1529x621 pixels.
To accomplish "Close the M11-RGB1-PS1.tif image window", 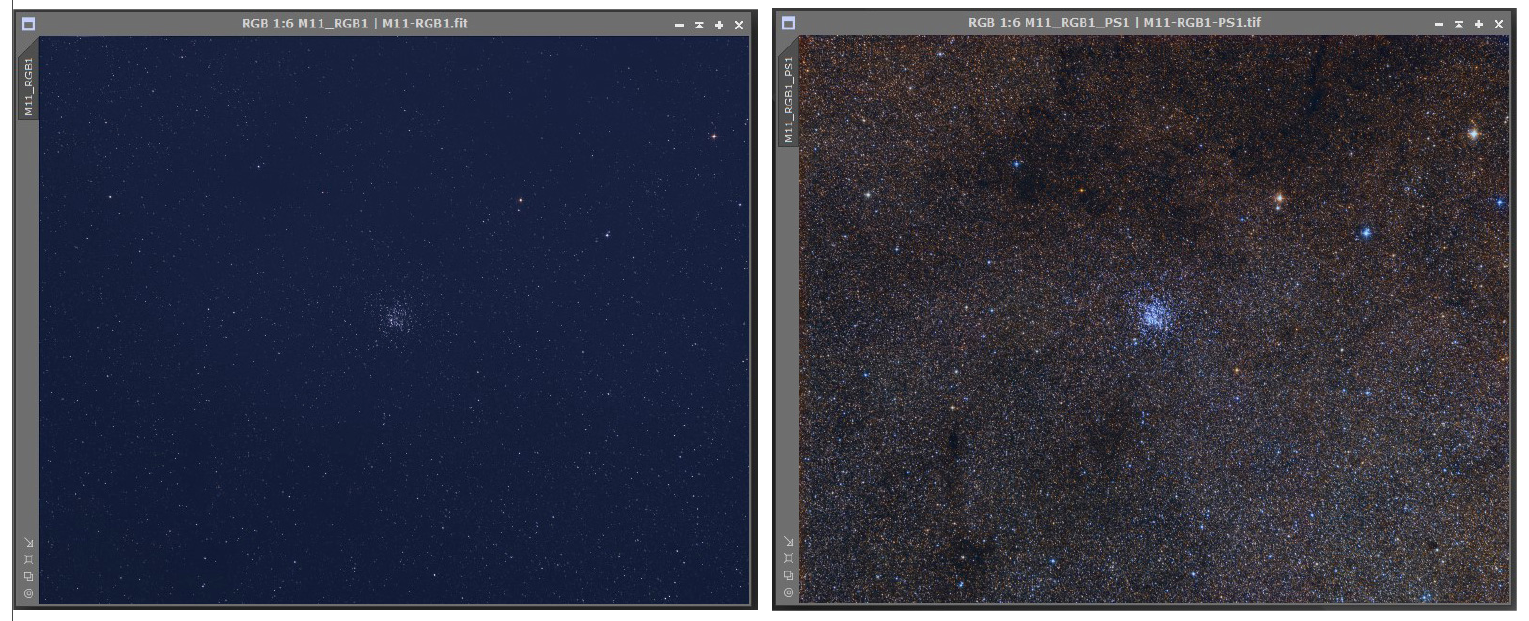I will tap(1499, 23).
